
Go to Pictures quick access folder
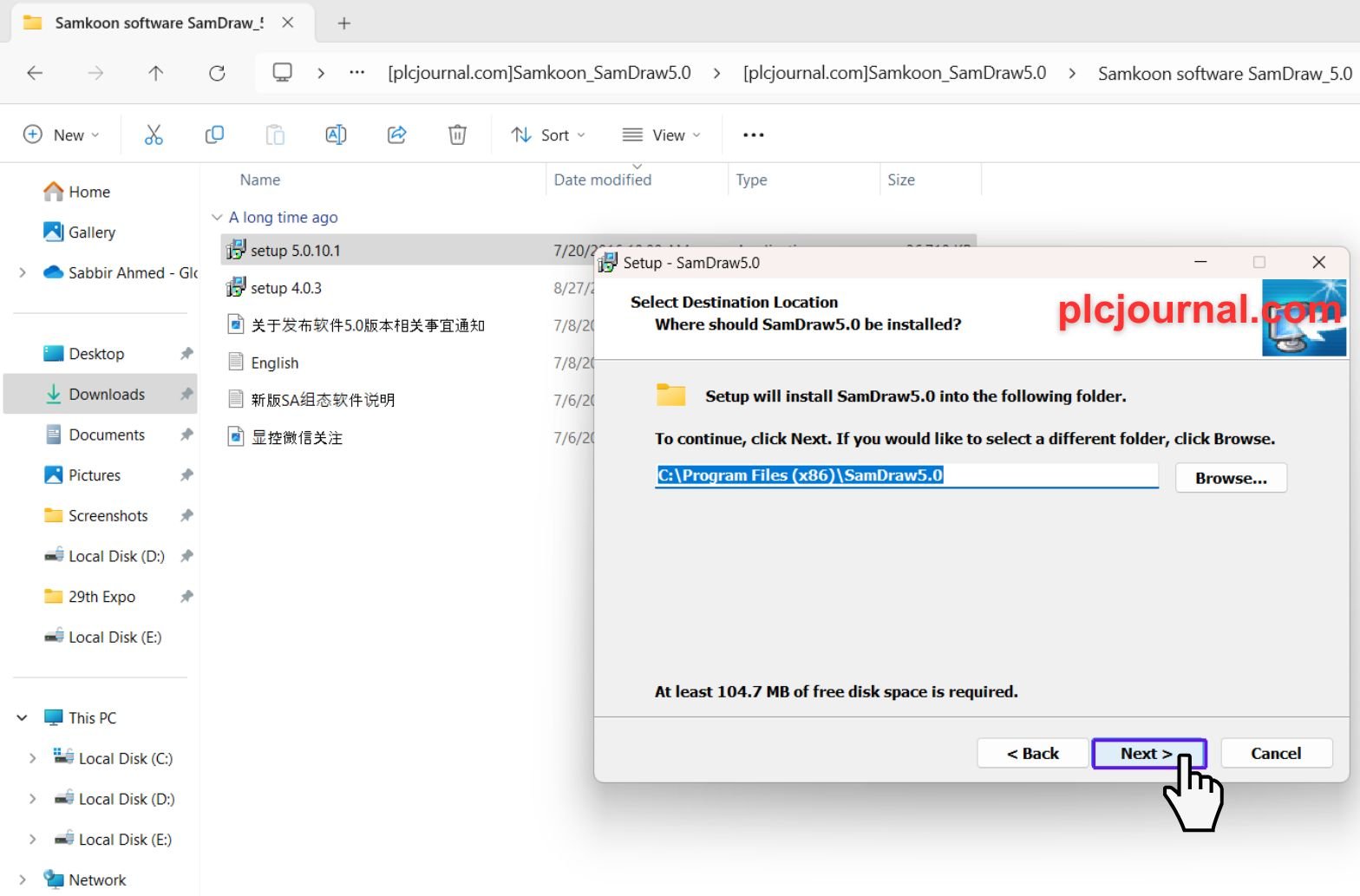coord(82,475)
